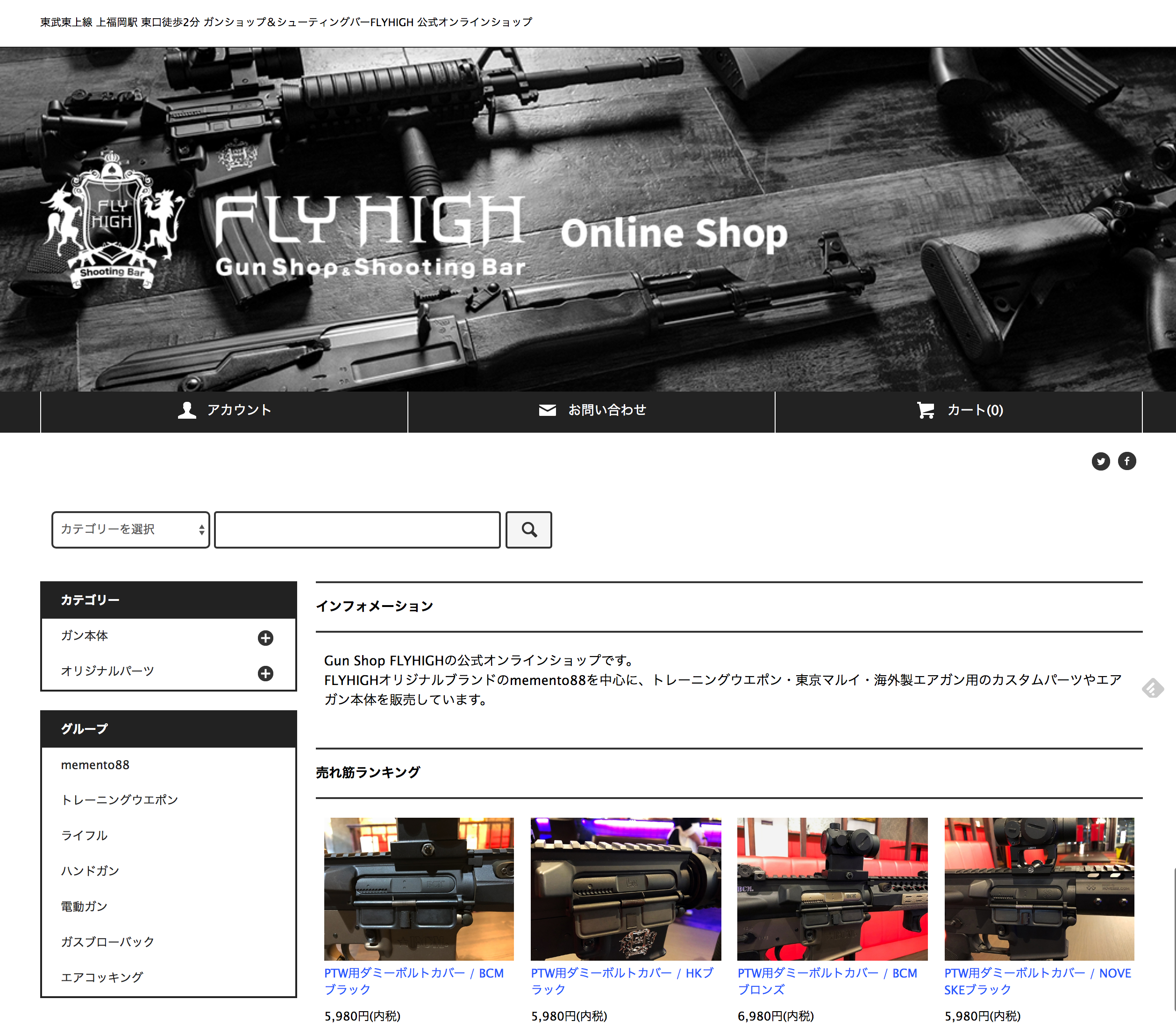Click the shopping cart icon

[925, 410]
